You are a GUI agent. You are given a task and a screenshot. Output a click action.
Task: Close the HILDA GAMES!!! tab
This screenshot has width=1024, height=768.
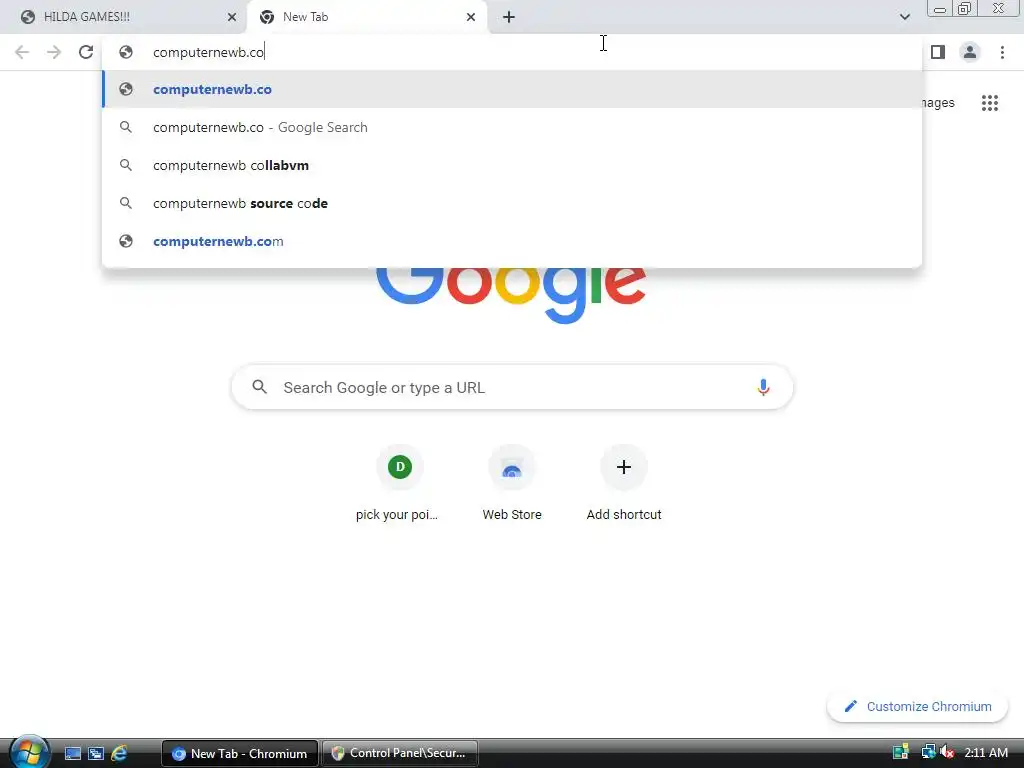(232, 17)
